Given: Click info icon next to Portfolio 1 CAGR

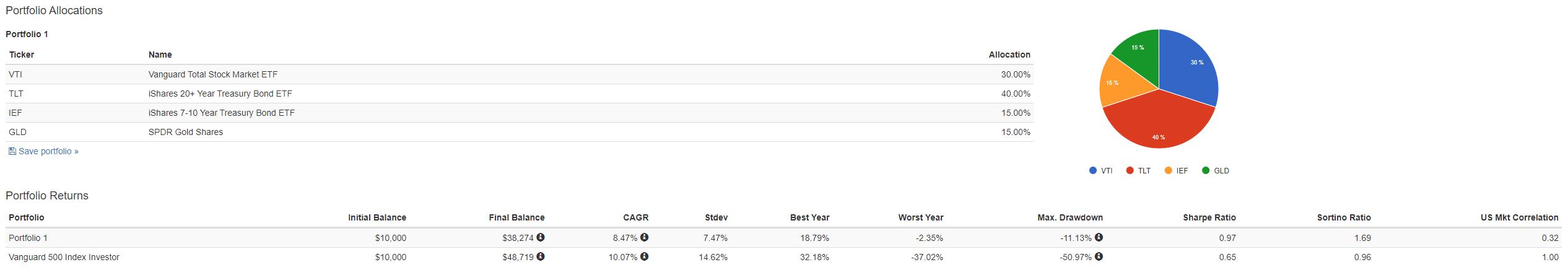Looking at the screenshot, I should pos(645,237).
